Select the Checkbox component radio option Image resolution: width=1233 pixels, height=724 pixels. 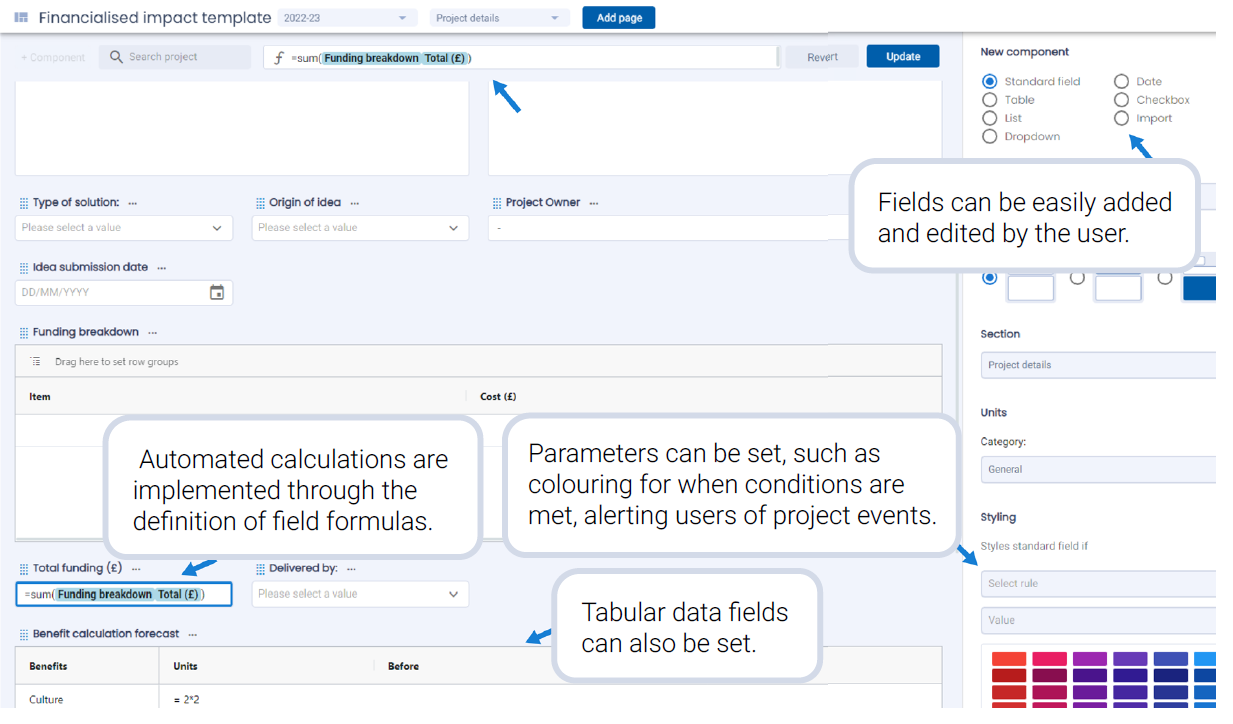pyautogui.click(x=1121, y=100)
